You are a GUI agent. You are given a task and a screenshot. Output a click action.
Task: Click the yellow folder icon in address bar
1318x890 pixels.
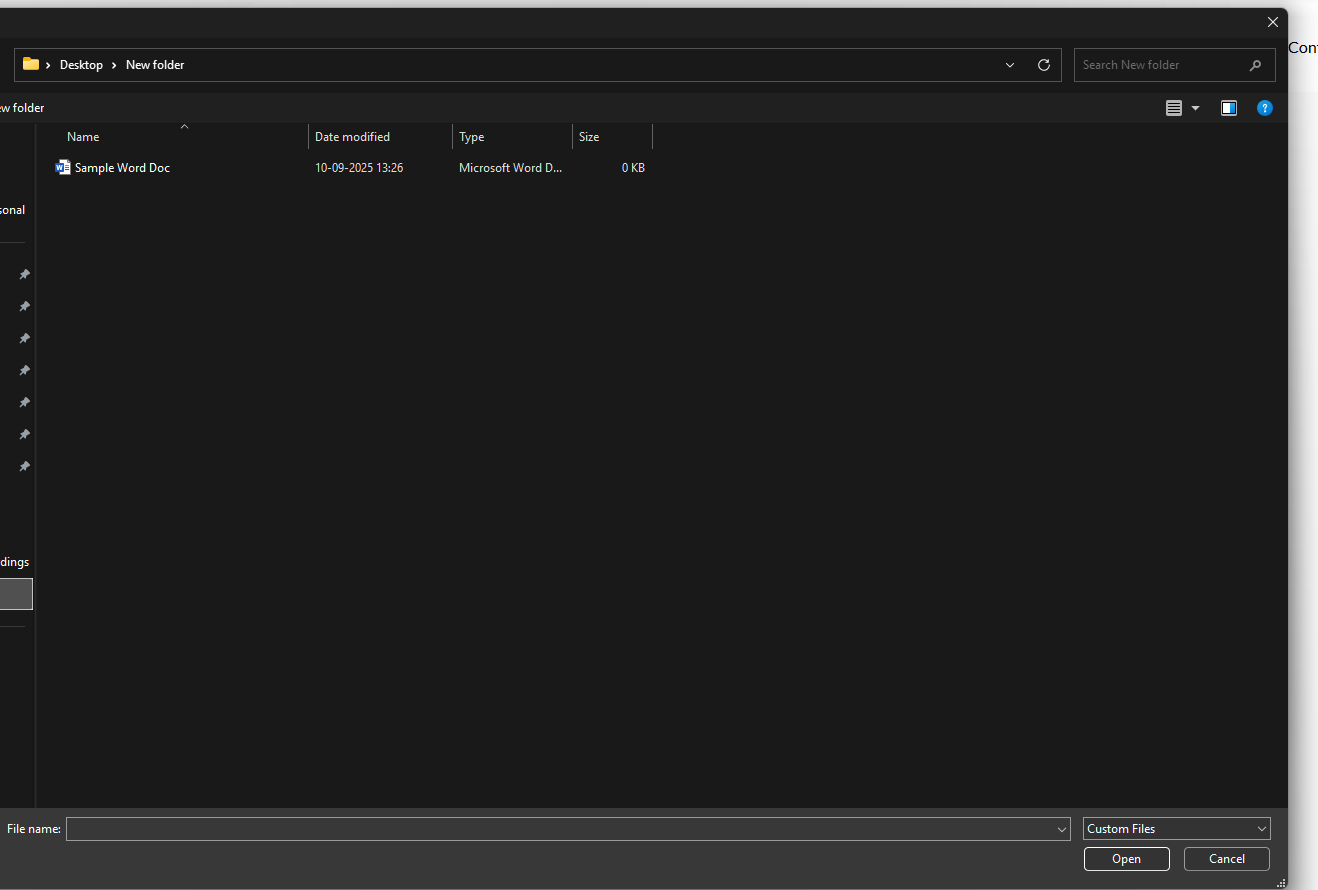(31, 65)
